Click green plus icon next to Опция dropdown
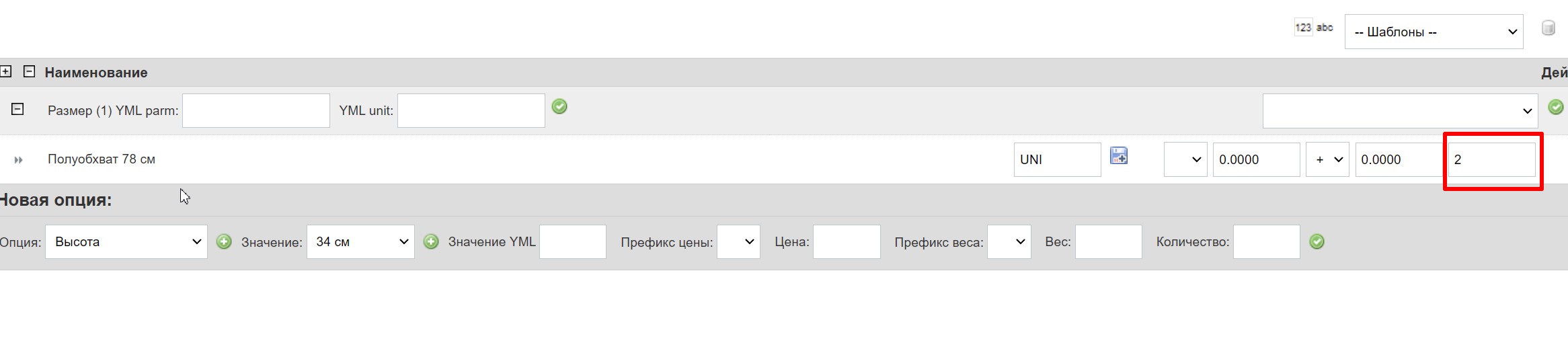The height and width of the screenshot is (347, 1568). click(224, 241)
